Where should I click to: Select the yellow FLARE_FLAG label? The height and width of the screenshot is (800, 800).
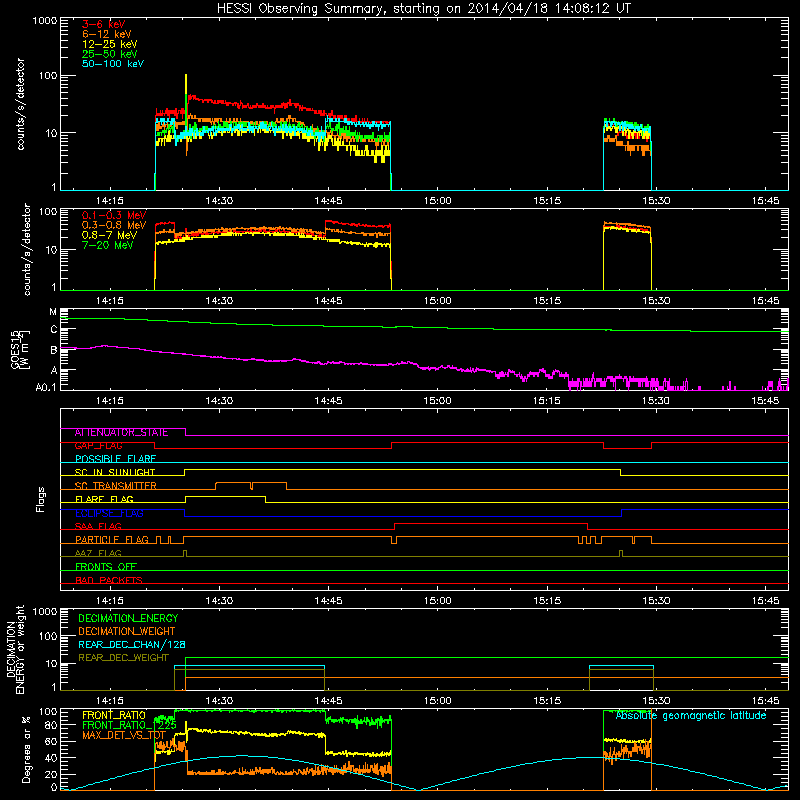click(x=104, y=499)
